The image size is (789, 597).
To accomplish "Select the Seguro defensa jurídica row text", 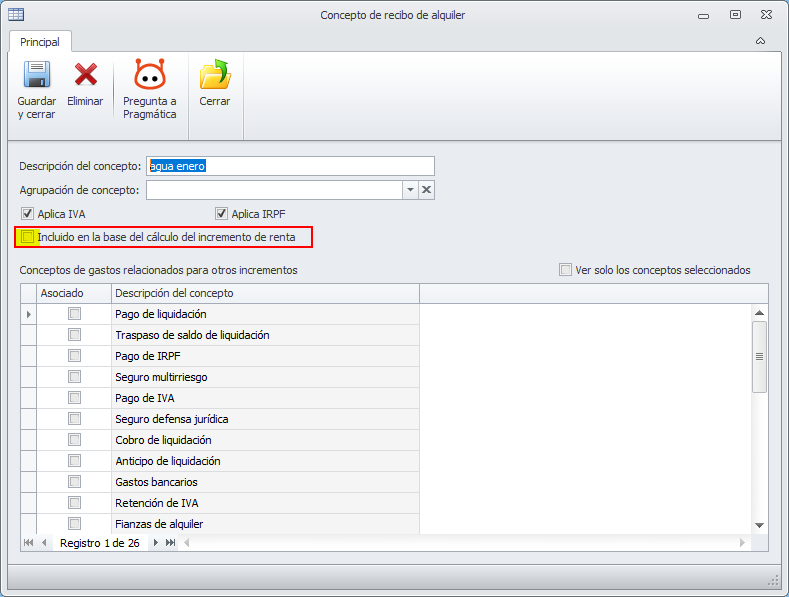I will 172,419.
